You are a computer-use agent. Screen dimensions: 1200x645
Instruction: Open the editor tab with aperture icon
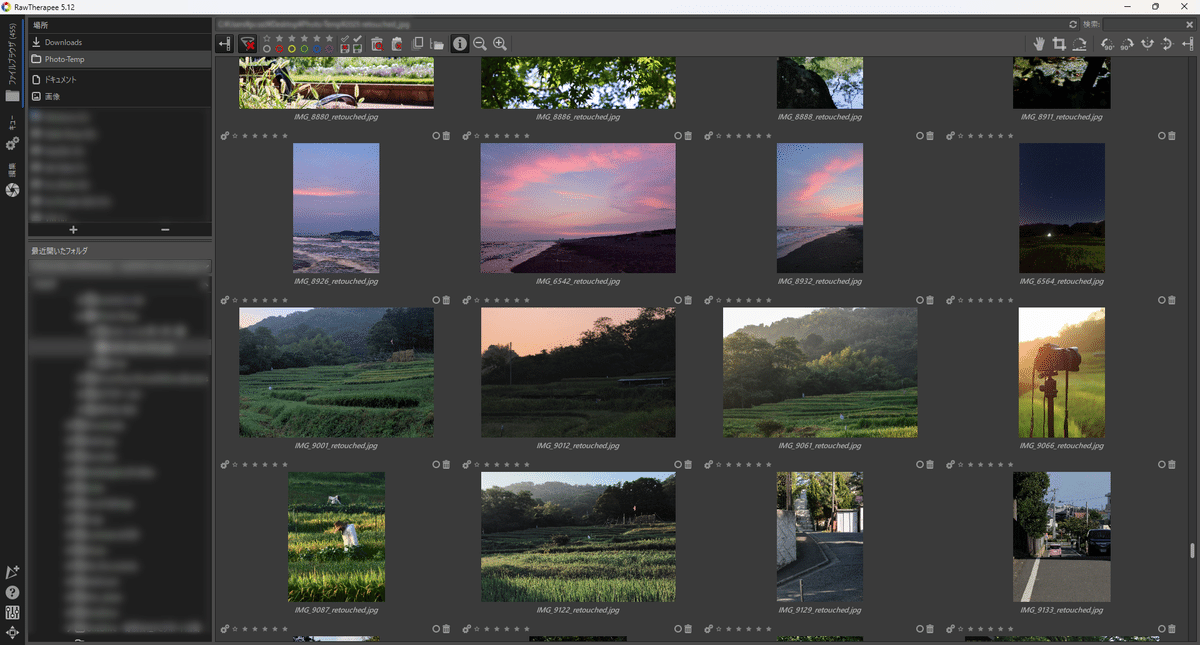pos(13,190)
